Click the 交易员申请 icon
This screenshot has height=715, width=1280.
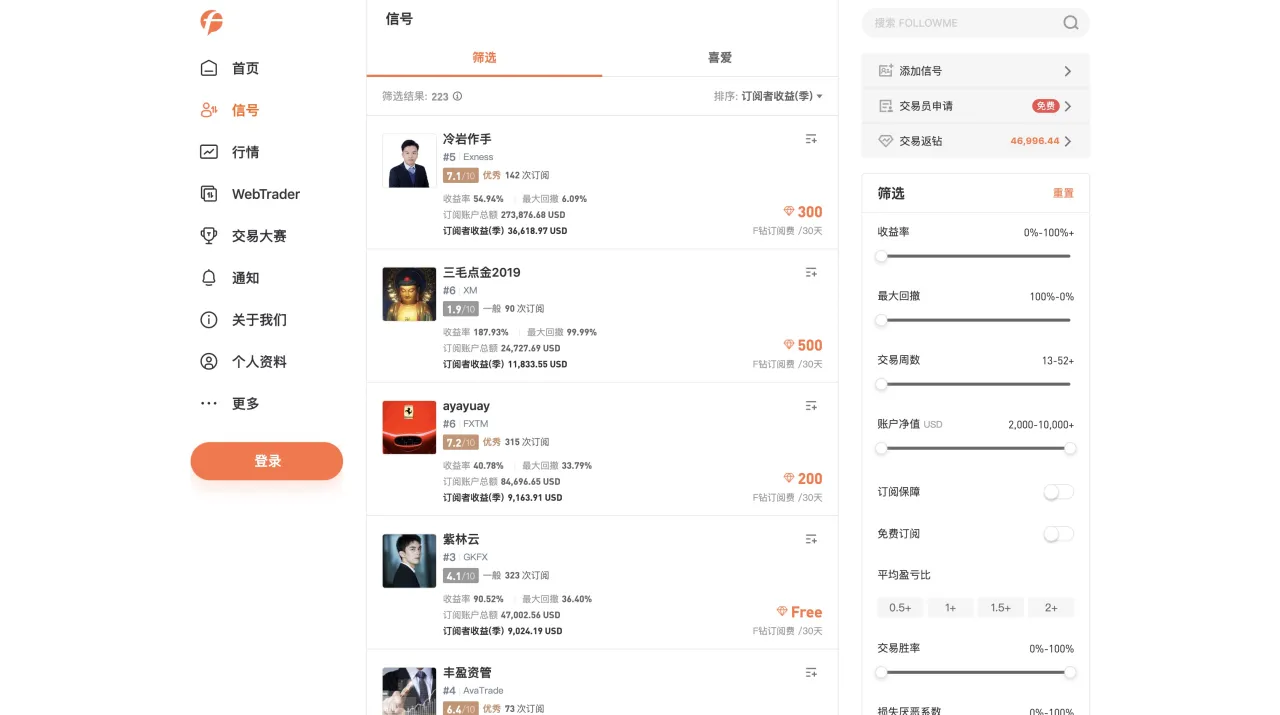(885, 106)
